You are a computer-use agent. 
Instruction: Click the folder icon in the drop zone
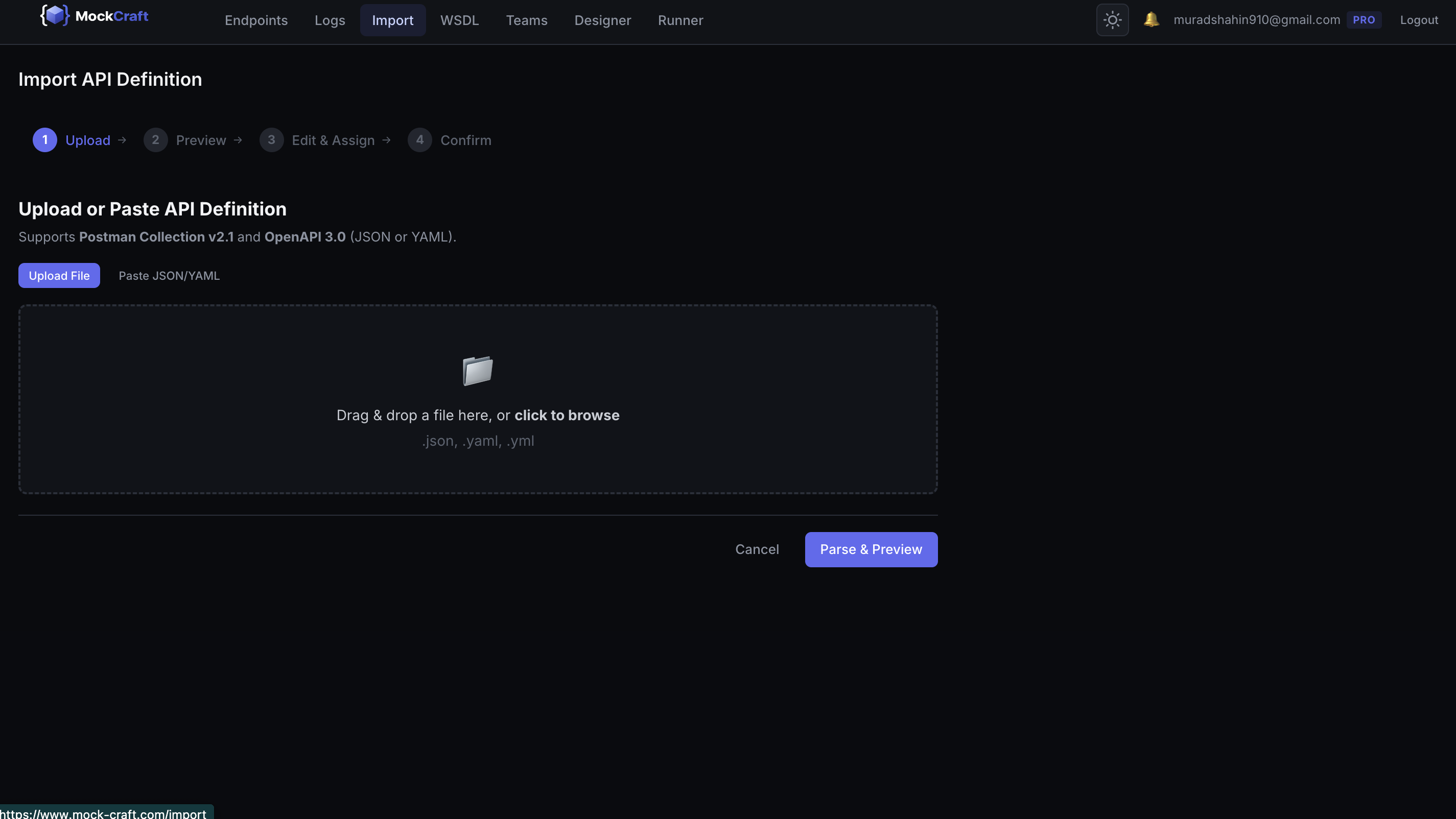pos(478,371)
